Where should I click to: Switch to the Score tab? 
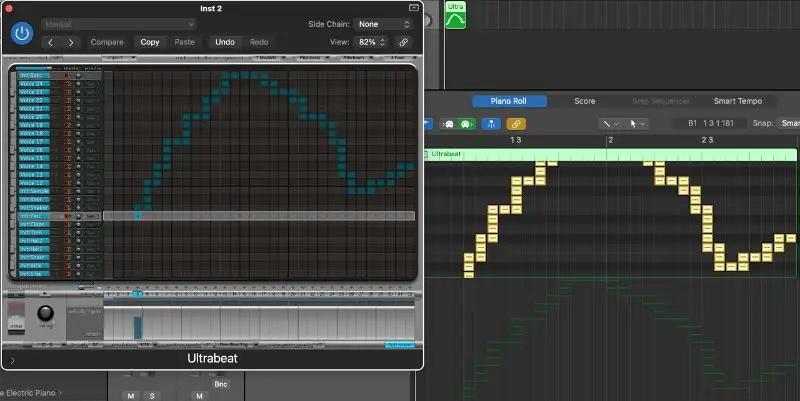pyautogui.click(x=584, y=101)
